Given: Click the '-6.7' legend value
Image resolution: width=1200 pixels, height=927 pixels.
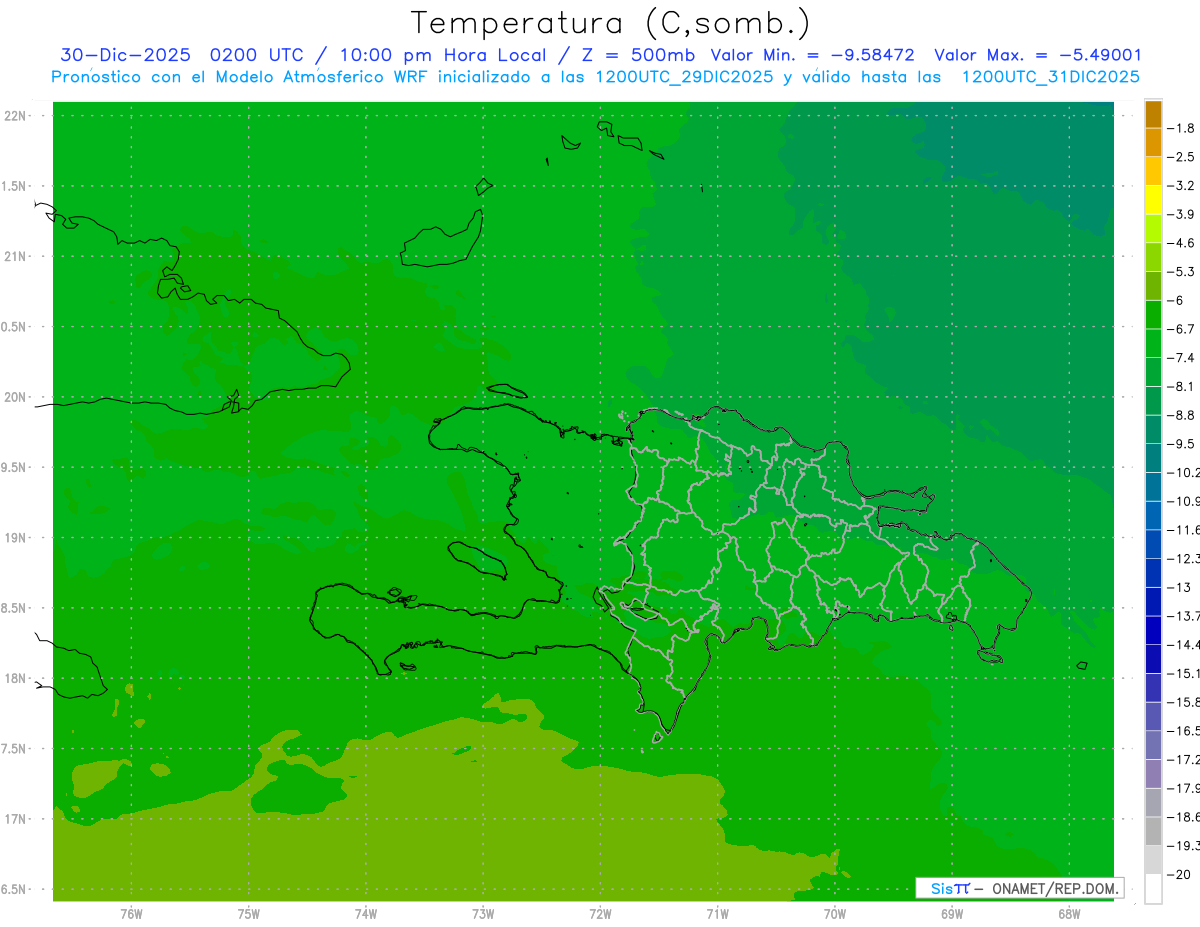Looking at the screenshot, I should click(x=1181, y=329).
